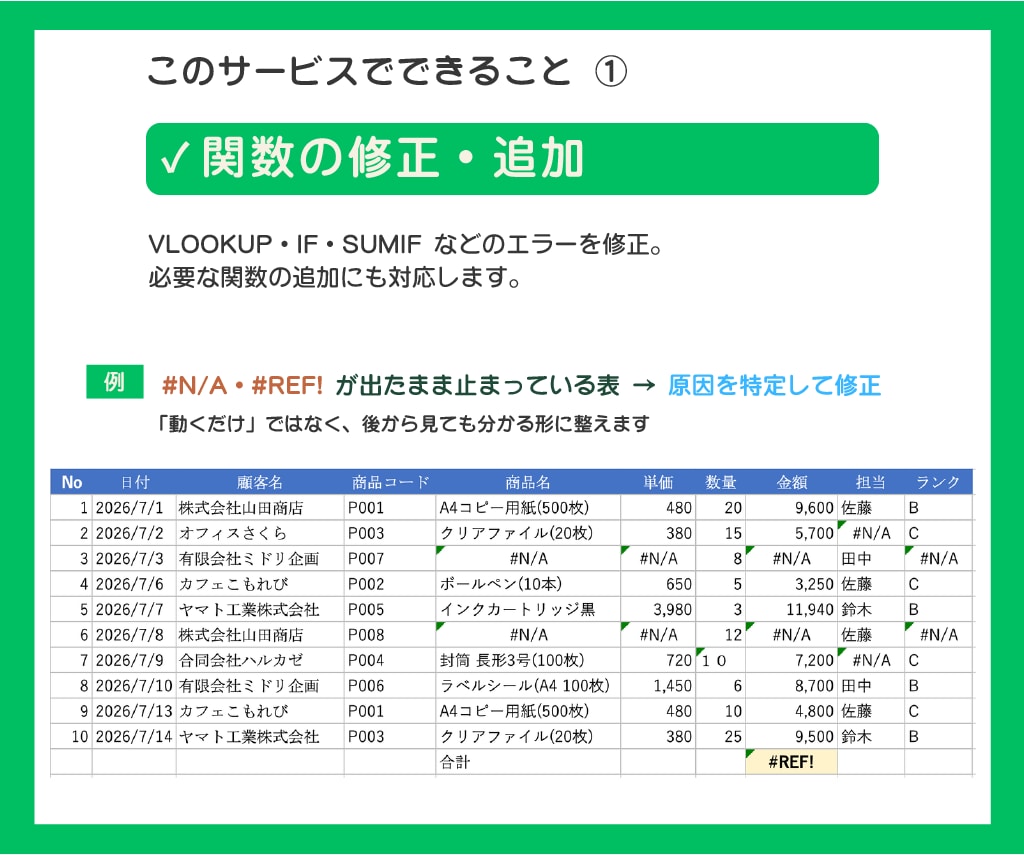Select product code P002
Viewport: 1024px width, 855px height.
(x=390, y=584)
